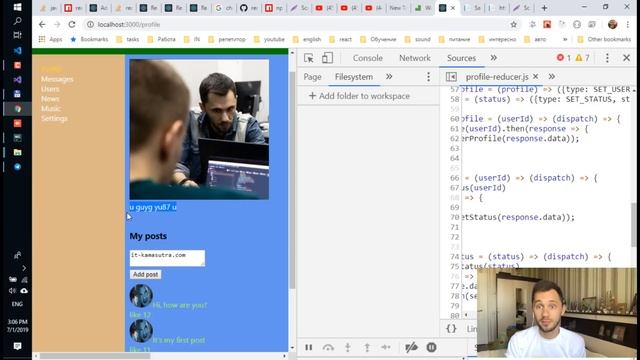Expand more open files chevron

coord(551,76)
